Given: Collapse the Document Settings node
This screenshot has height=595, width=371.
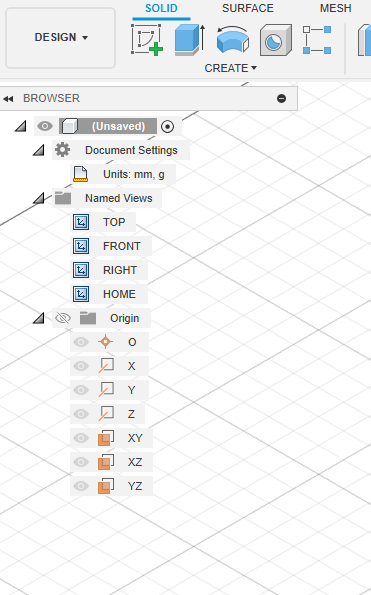Looking at the screenshot, I should pos(39,150).
